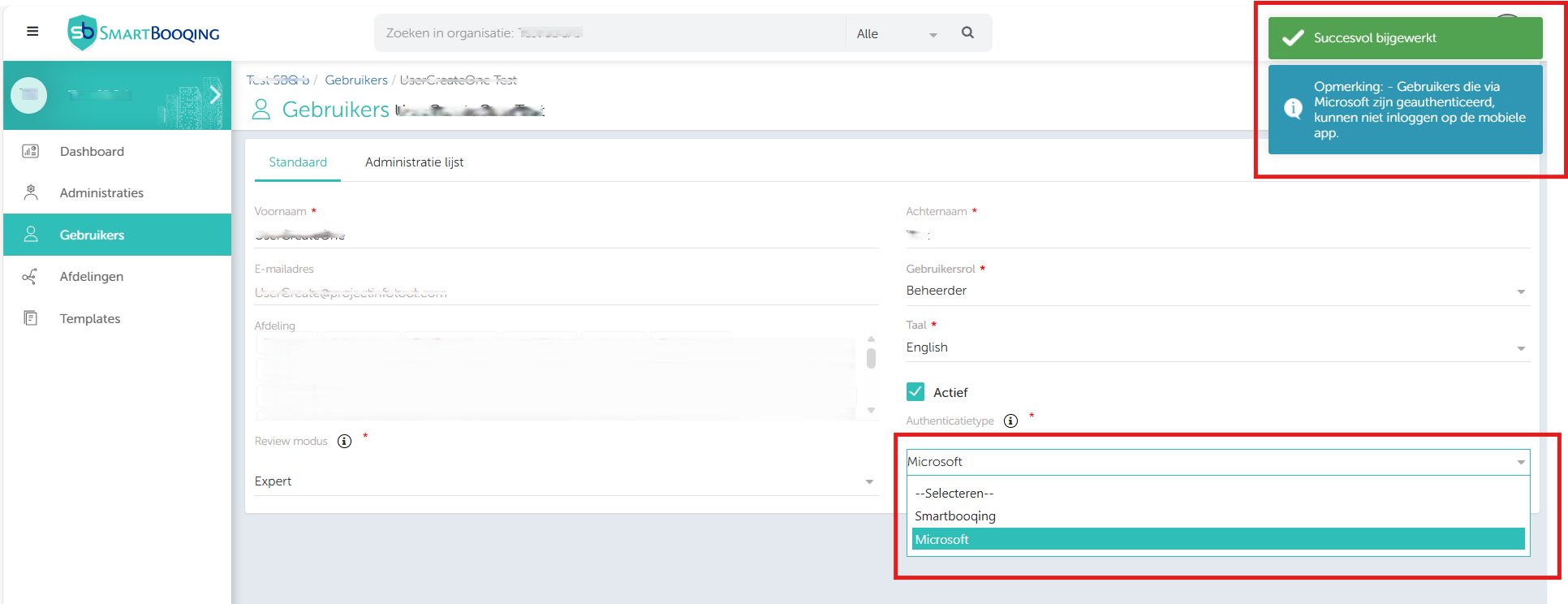Viewport: 1568px width, 604px height.
Task: Click info icon next to Authenticatietype
Action: pyautogui.click(x=1010, y=421)
